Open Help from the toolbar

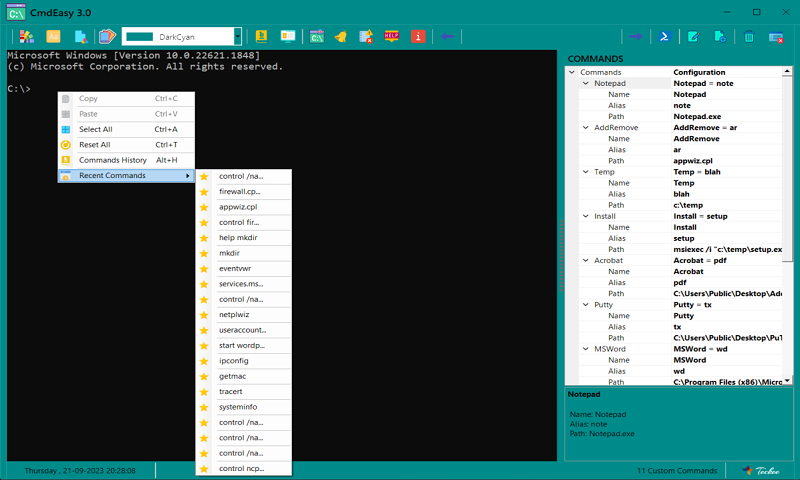click(x=391, y=36)
